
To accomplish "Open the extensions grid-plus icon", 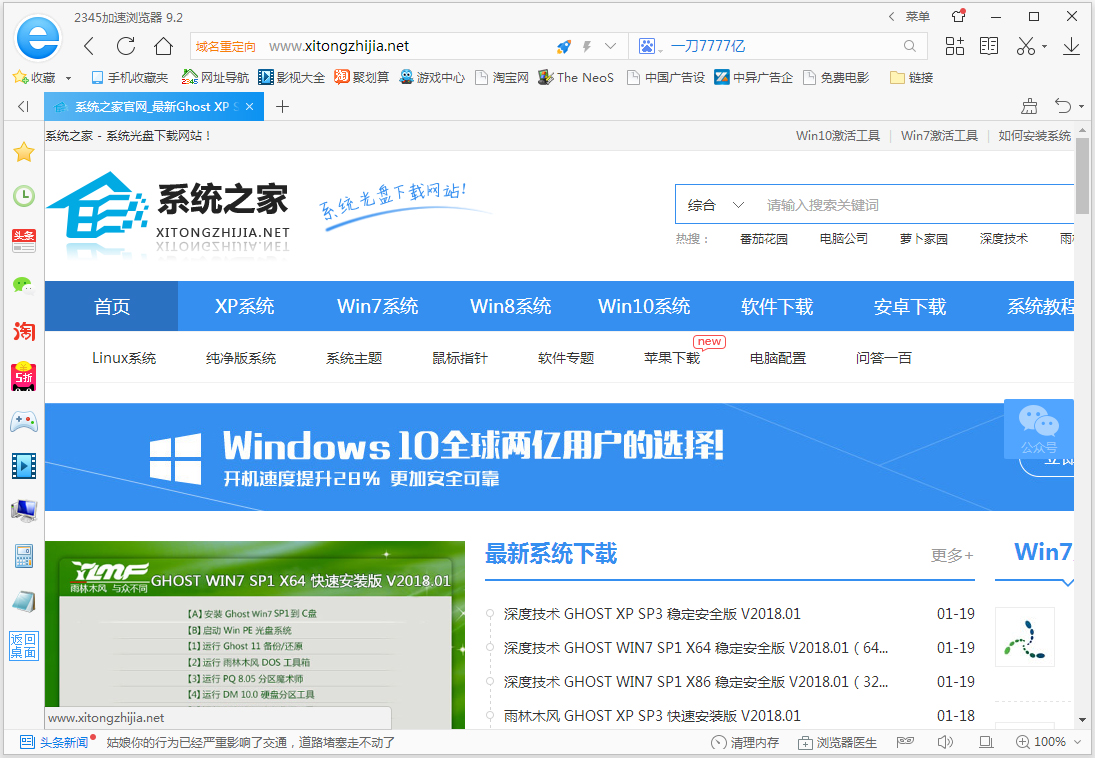I will tap(955, 46).
